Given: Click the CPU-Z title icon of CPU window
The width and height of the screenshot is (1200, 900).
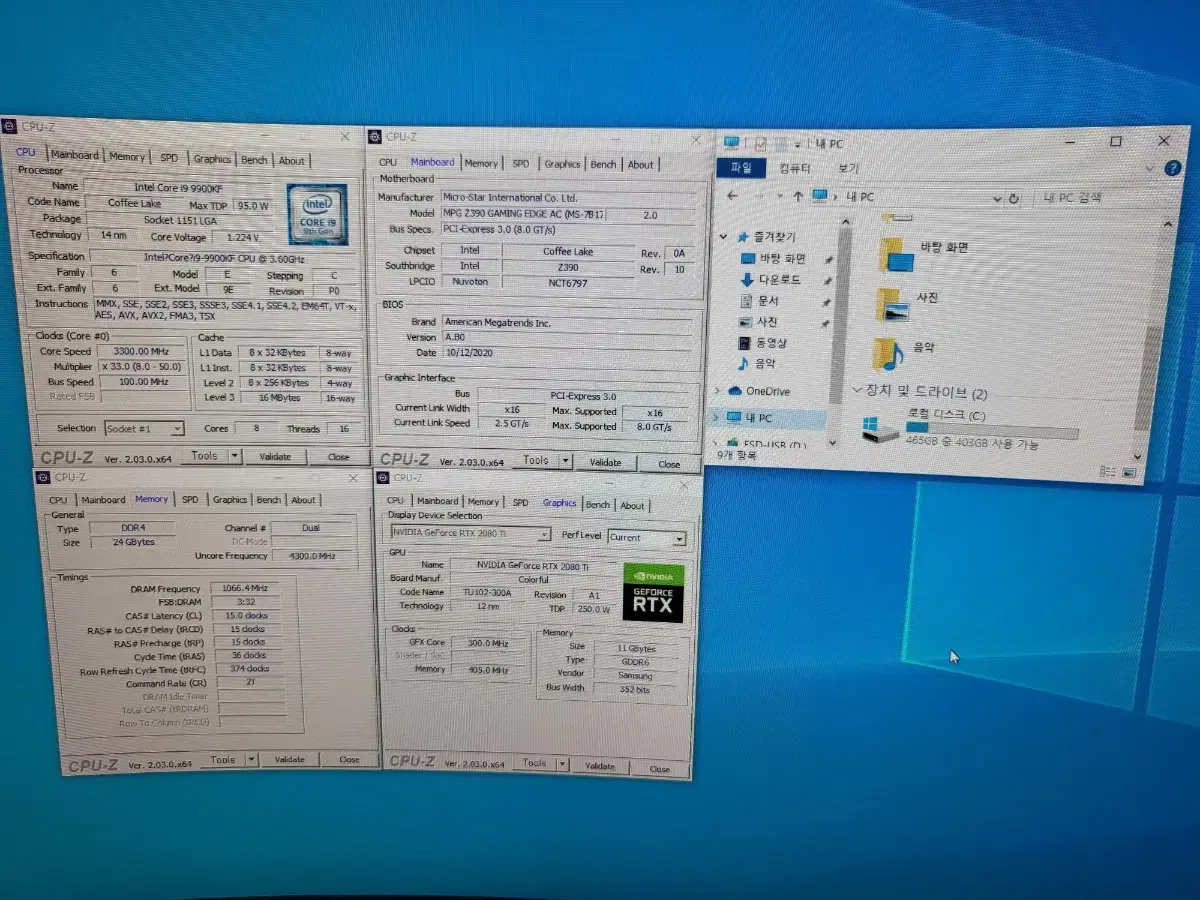Looking at the screenshot, I should tap(10, 126).
